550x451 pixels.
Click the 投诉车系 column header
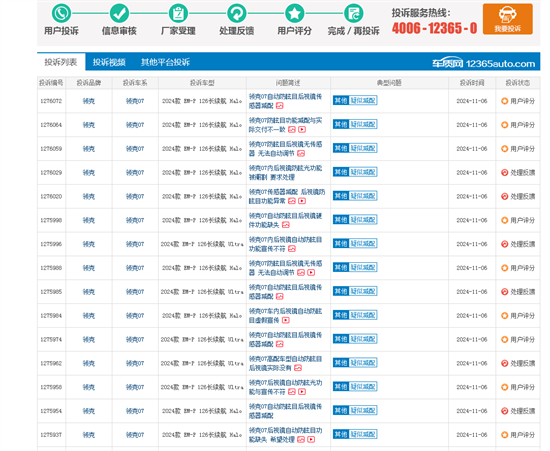(135, 83)
